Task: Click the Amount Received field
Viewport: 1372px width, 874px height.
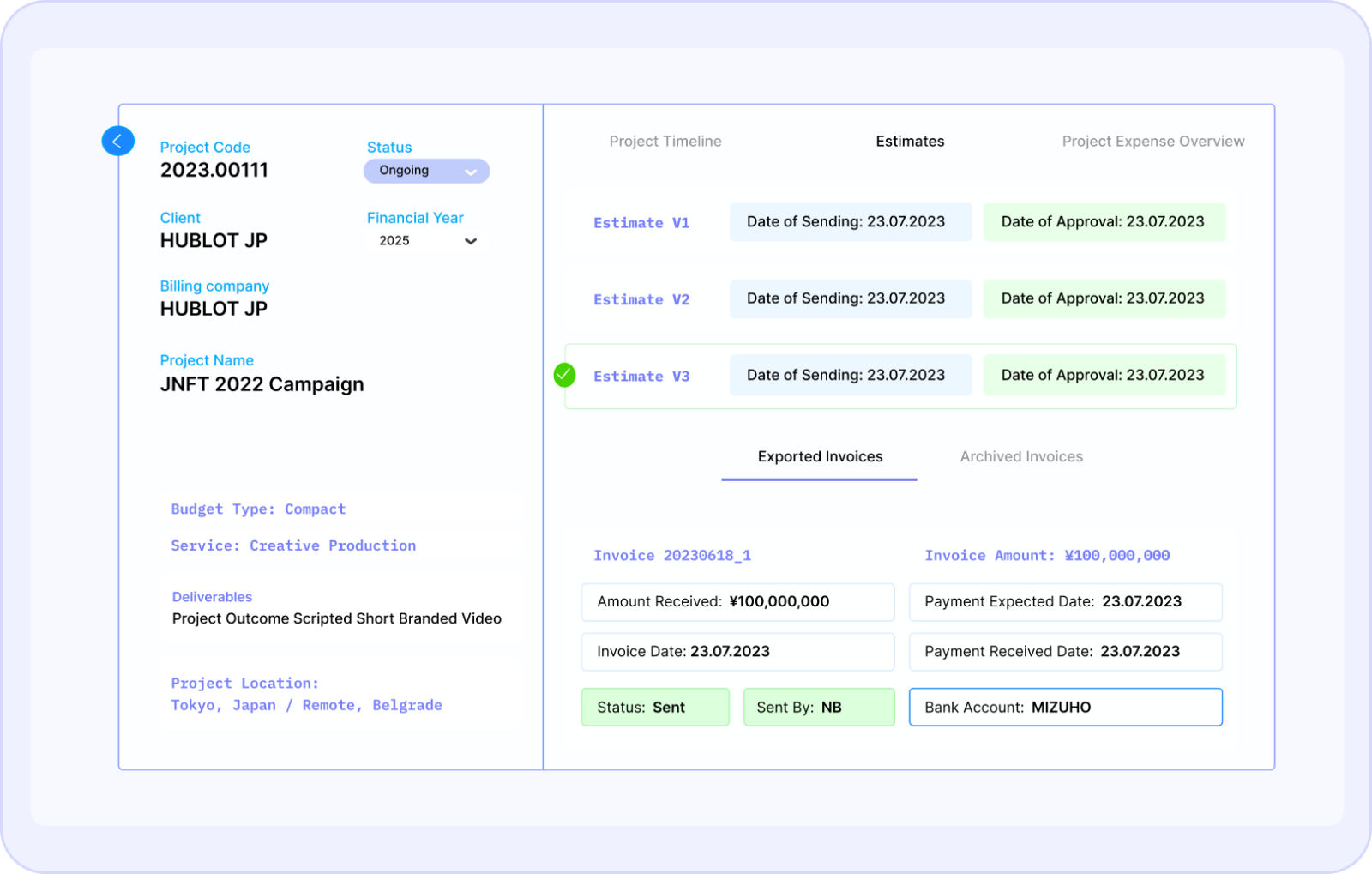Action: (737, 602)
